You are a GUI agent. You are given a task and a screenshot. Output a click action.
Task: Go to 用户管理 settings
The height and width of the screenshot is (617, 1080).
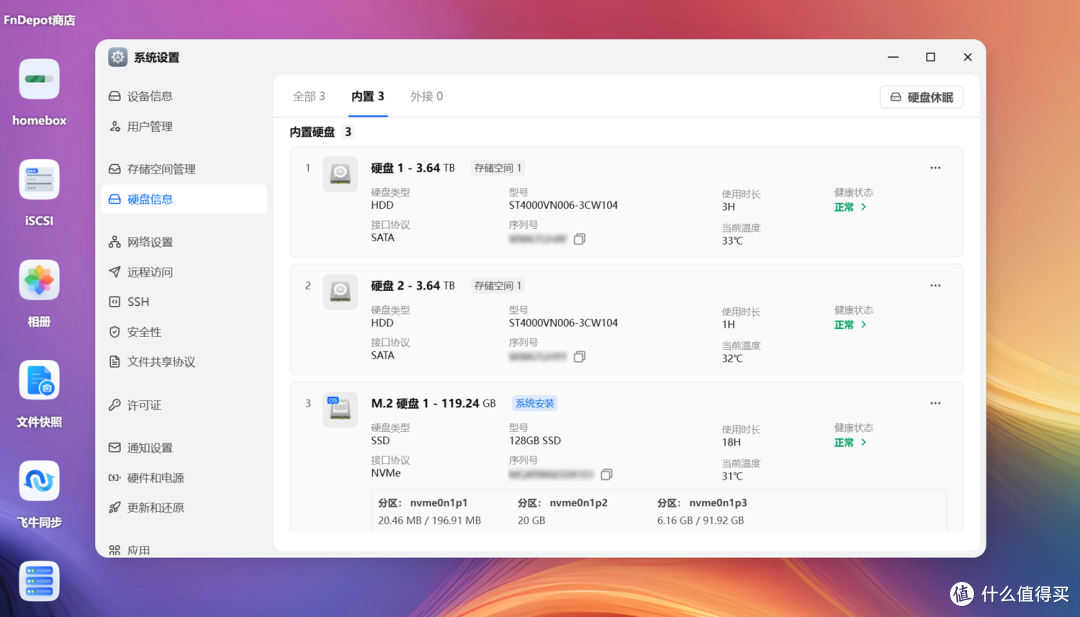click(184, 127)
